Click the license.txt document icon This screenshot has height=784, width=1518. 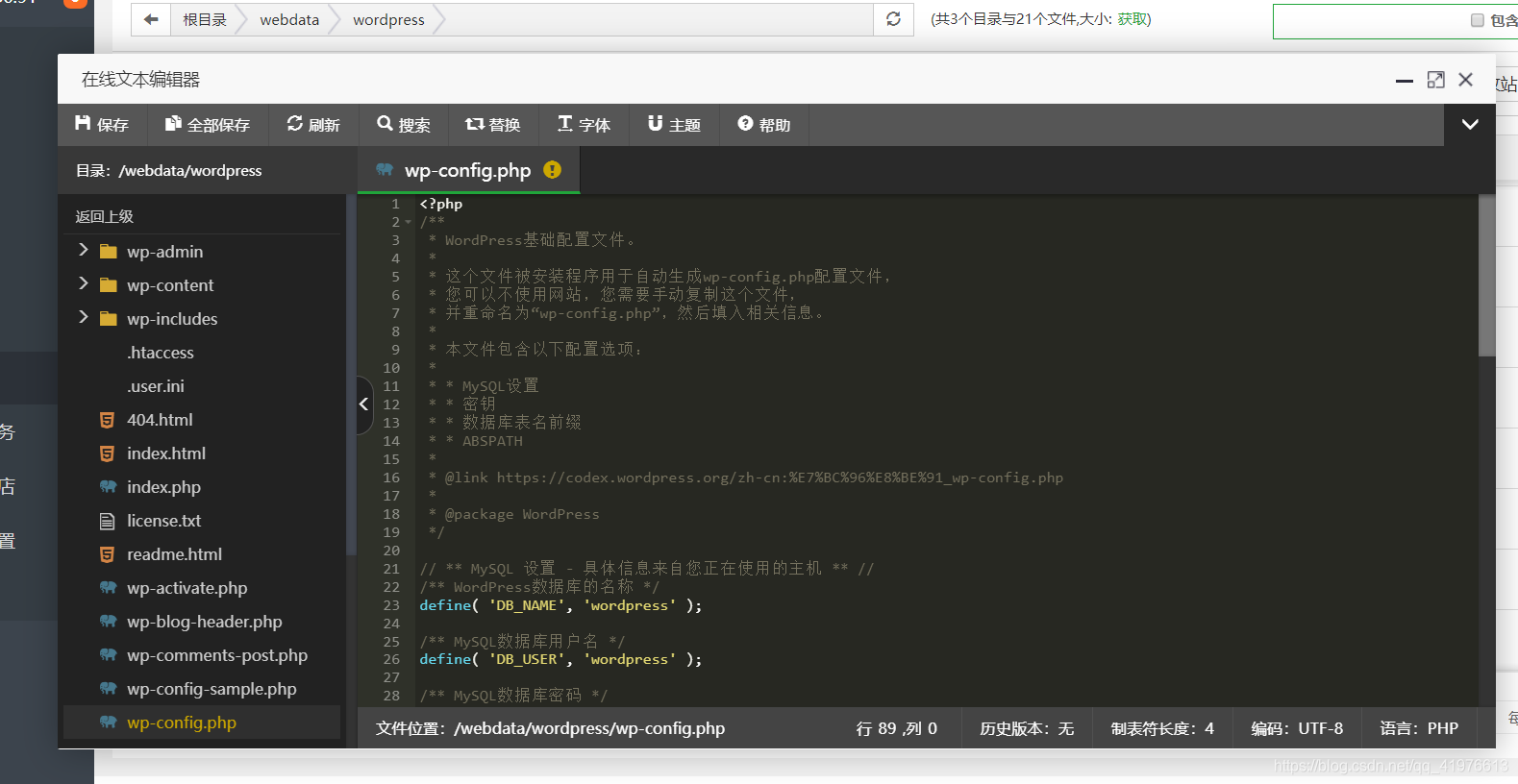[108, 521]
